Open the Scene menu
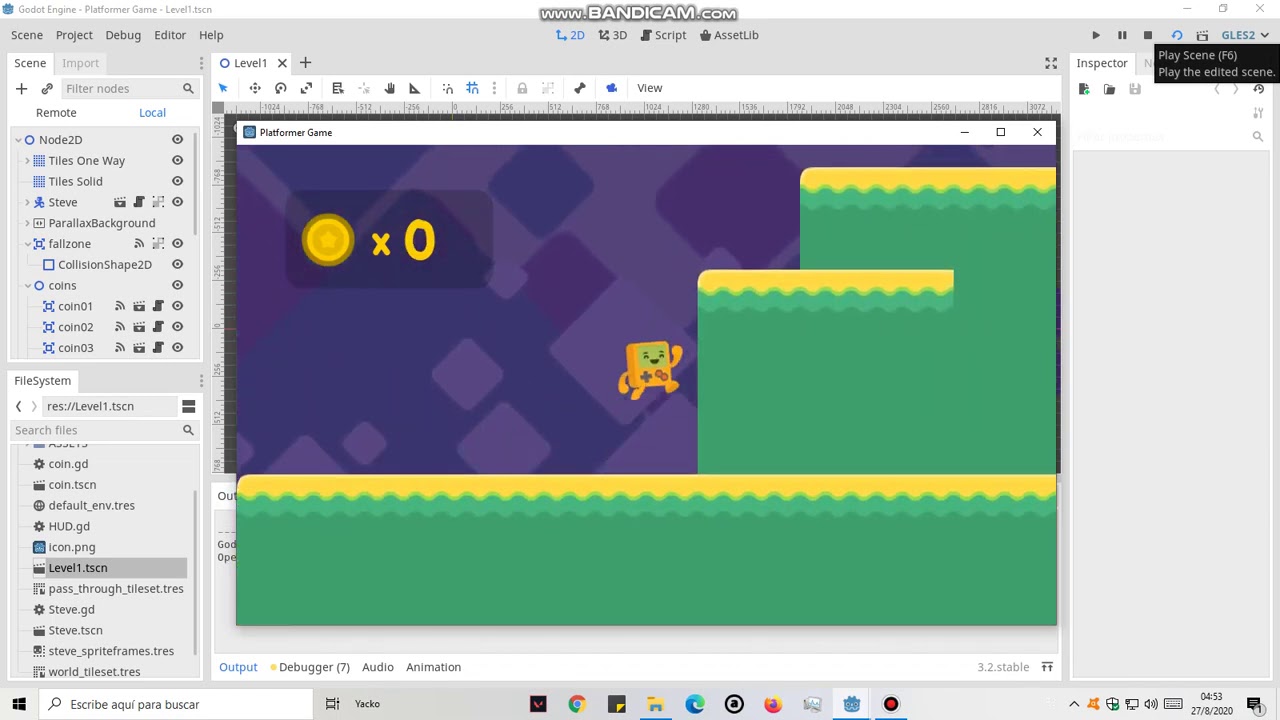The image size is (1280, 720). click(27, 35)
